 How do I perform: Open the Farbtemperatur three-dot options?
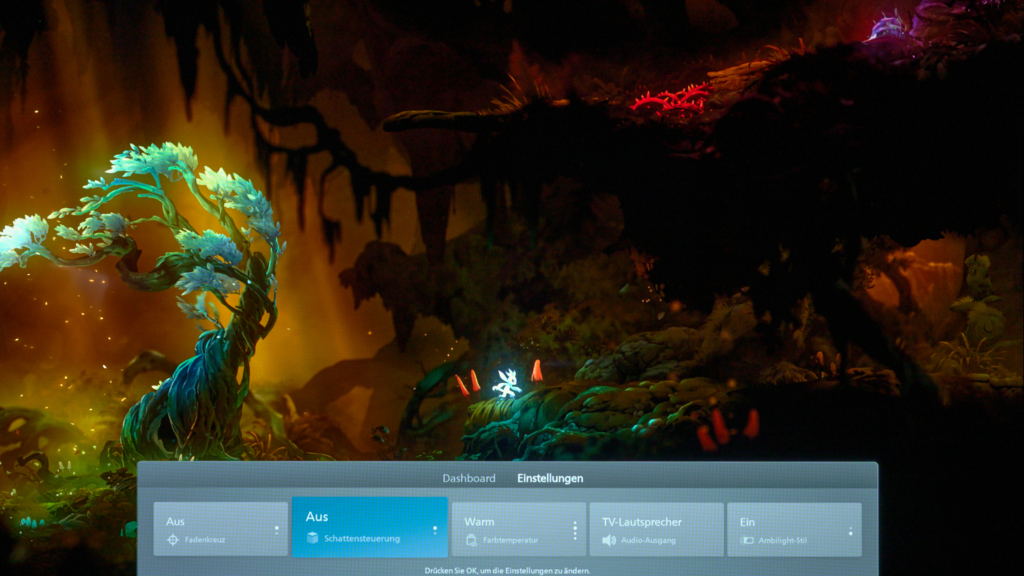[575, 530]
